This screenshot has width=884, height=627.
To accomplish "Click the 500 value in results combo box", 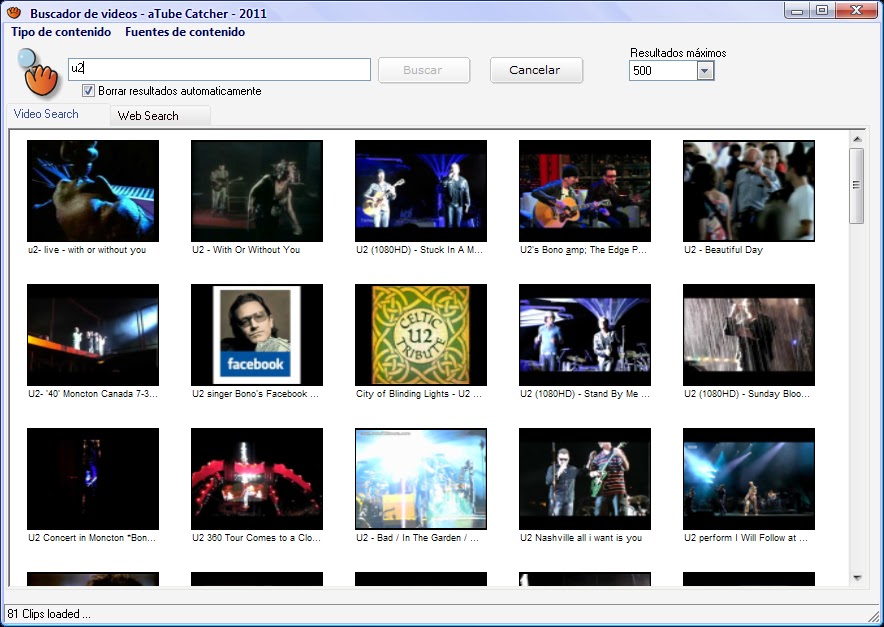I will [x=642, y=70].
